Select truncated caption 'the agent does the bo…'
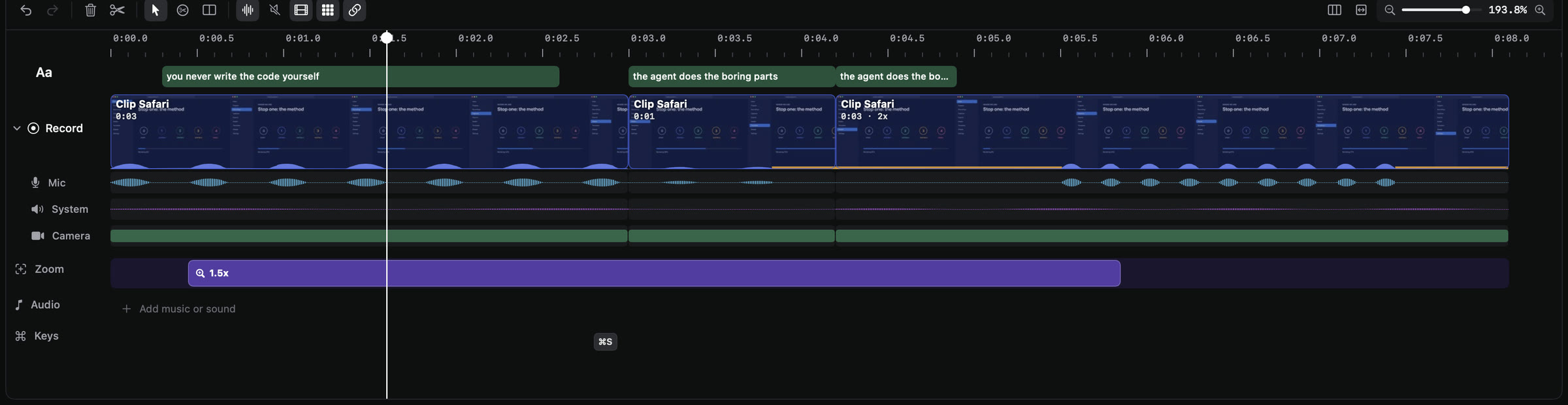 click(896, 76)
